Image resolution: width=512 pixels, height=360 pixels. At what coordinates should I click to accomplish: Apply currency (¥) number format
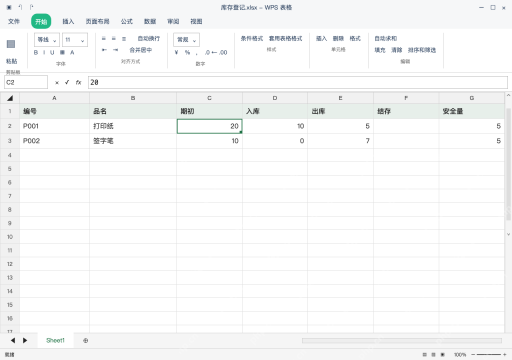176,52
